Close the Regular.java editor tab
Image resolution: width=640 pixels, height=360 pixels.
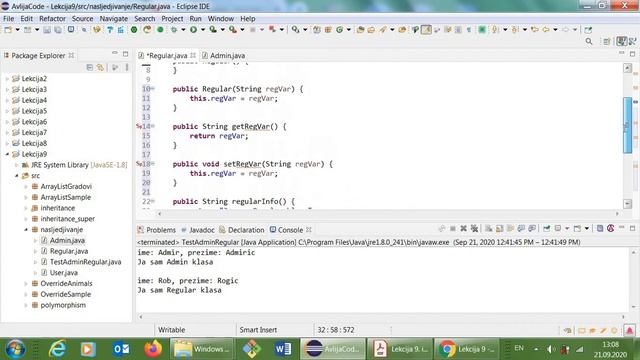pos(193,55)
